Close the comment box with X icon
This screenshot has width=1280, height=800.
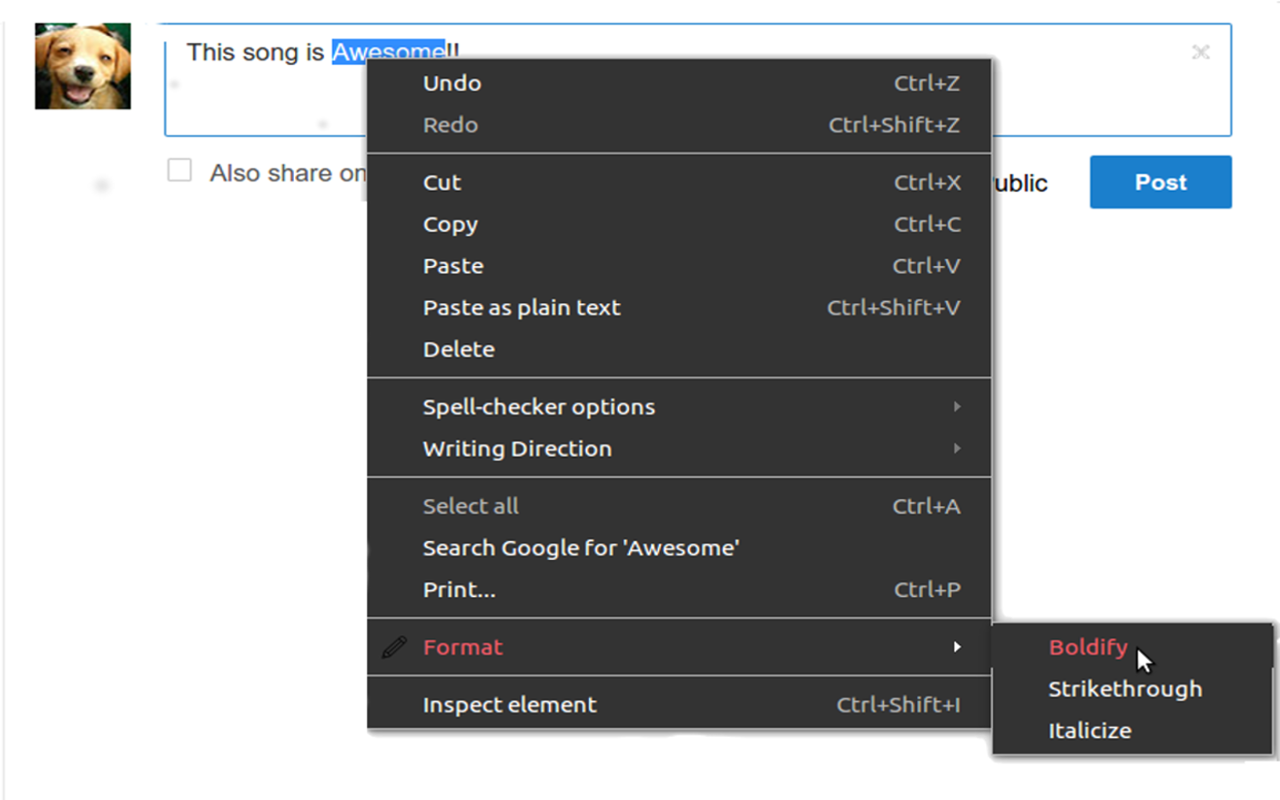pos(1201,52)
